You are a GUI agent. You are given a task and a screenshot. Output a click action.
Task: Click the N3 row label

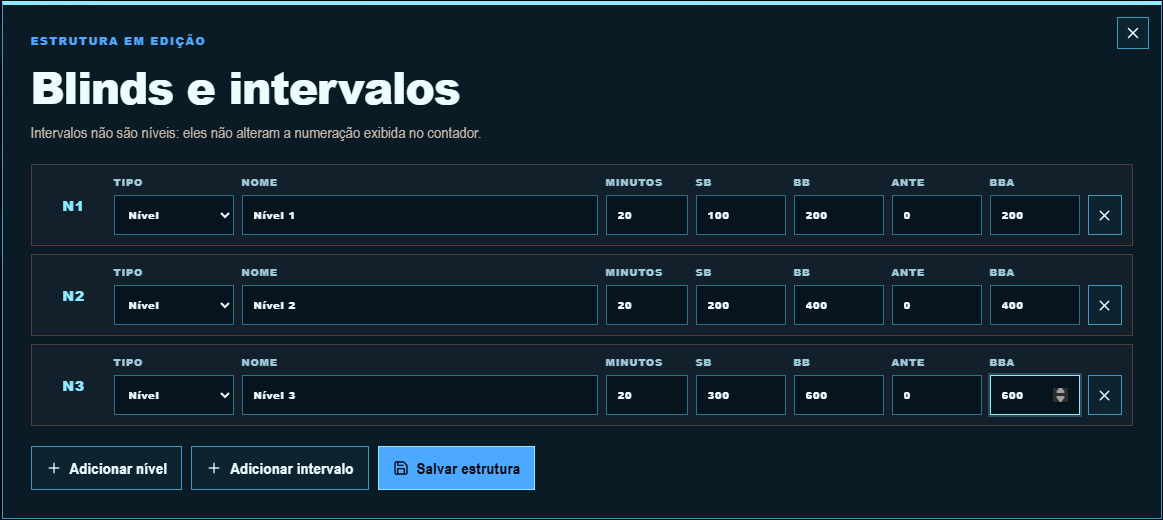73,386
